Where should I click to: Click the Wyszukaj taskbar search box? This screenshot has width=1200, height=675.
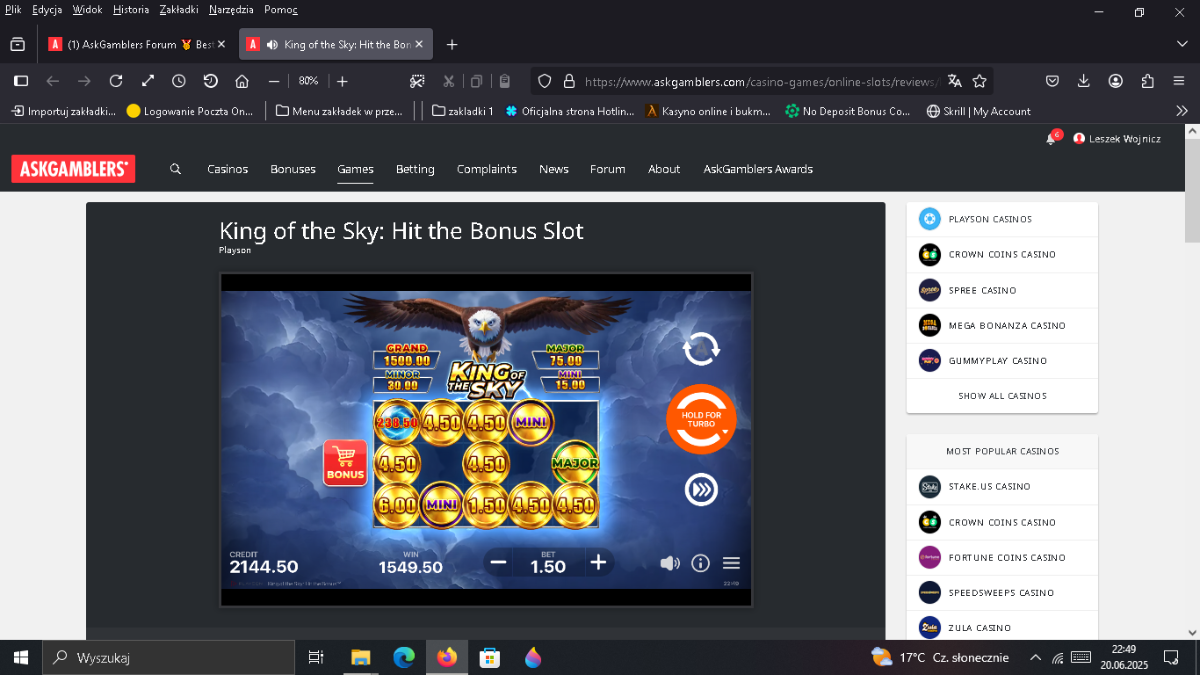167,657
